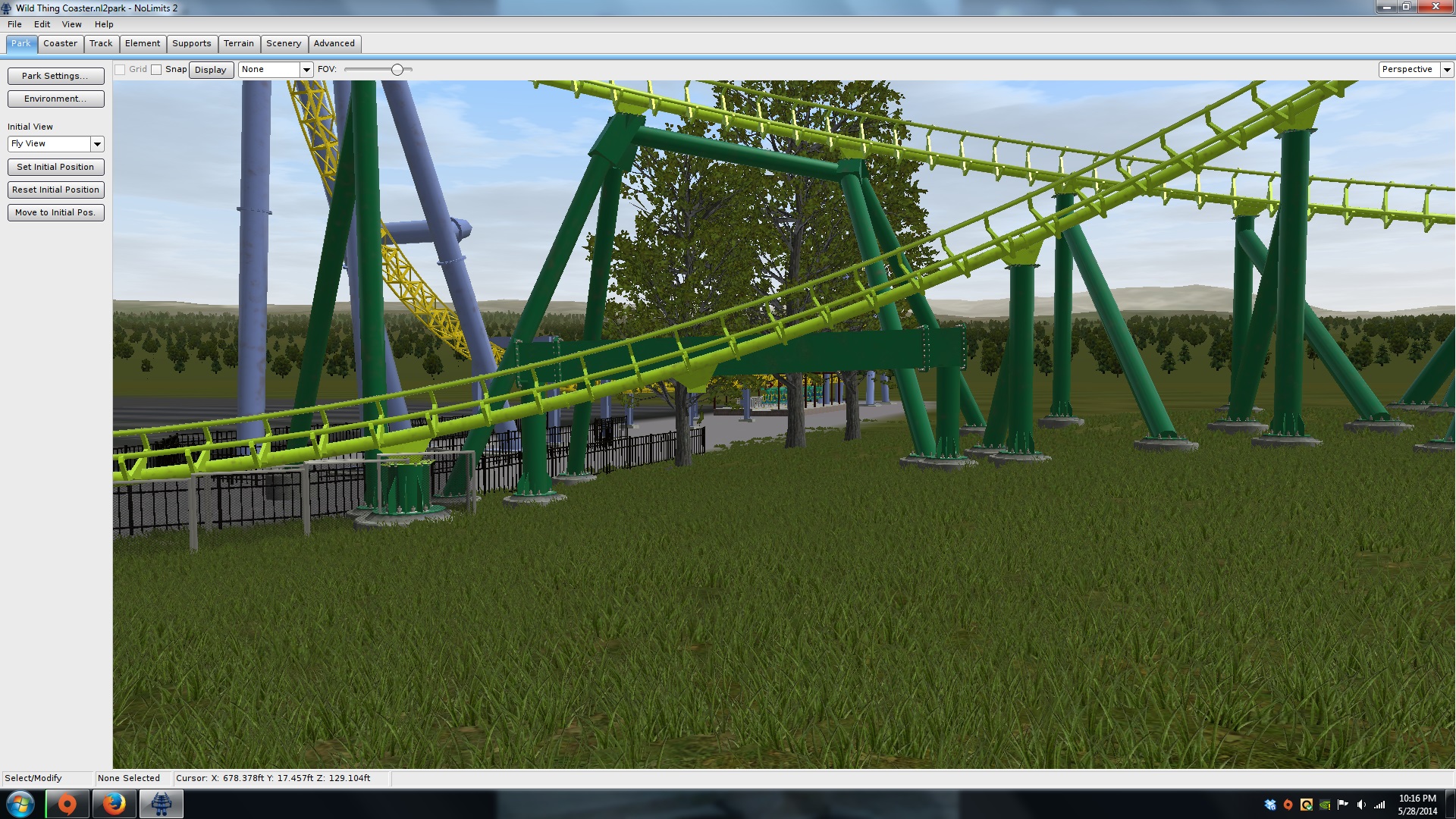
Task: Open the Action Center flag icon
Action: click(1343, 805)
